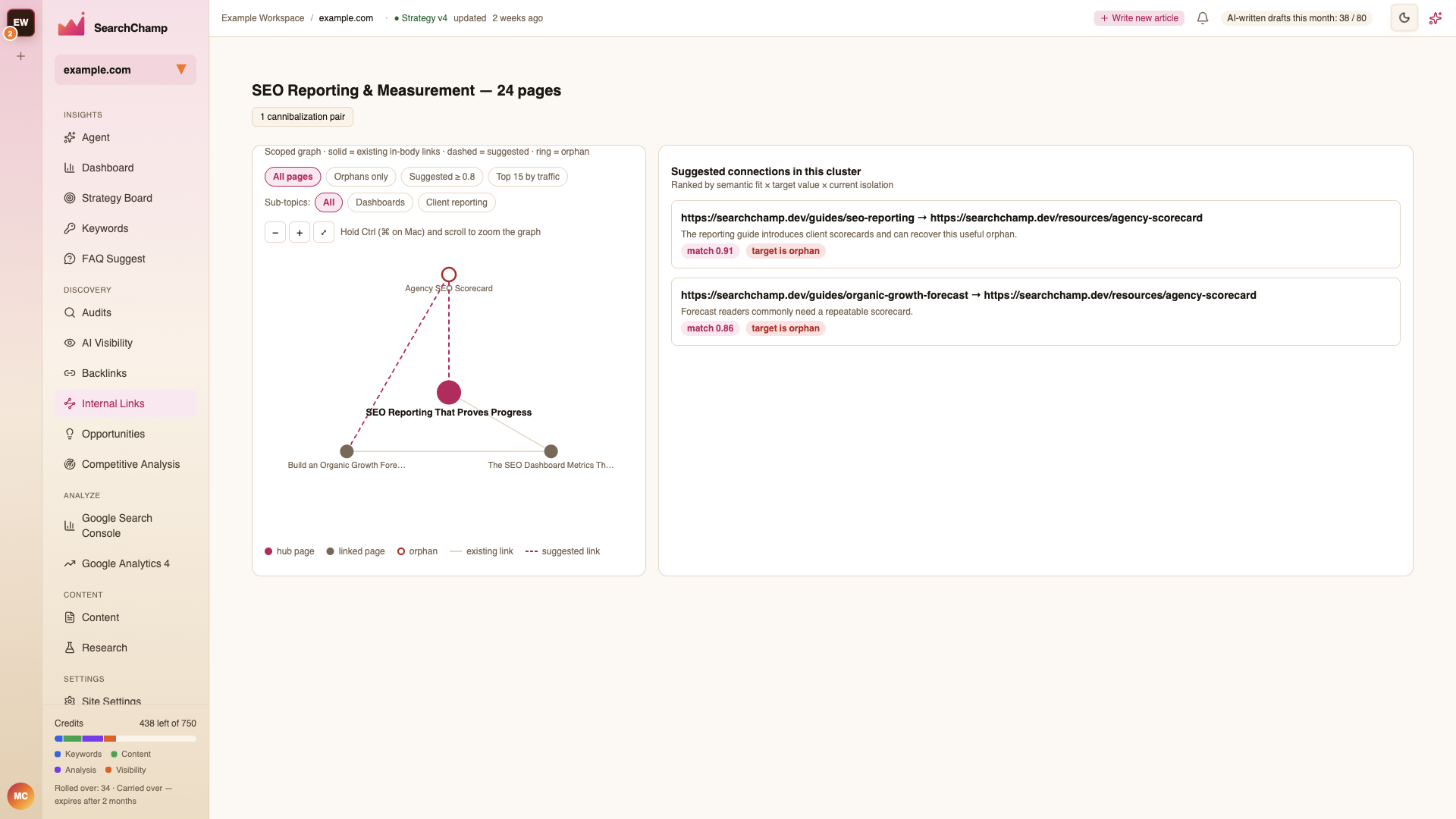
Task: Select the All pages filter chip
Action: [293, 177]
